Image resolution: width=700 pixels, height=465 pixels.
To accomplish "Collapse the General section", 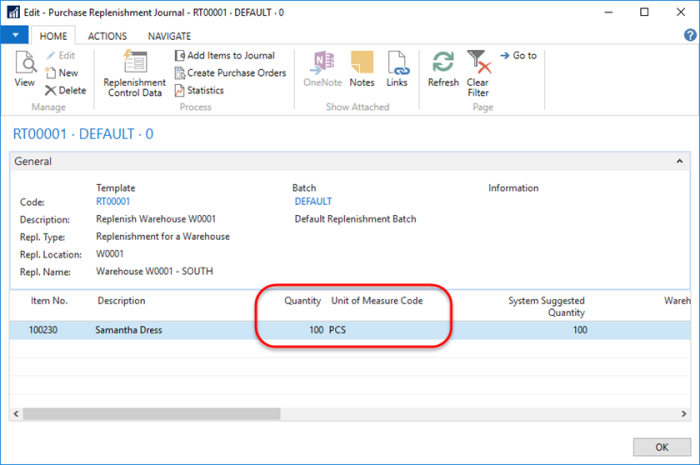I will 681,161.
